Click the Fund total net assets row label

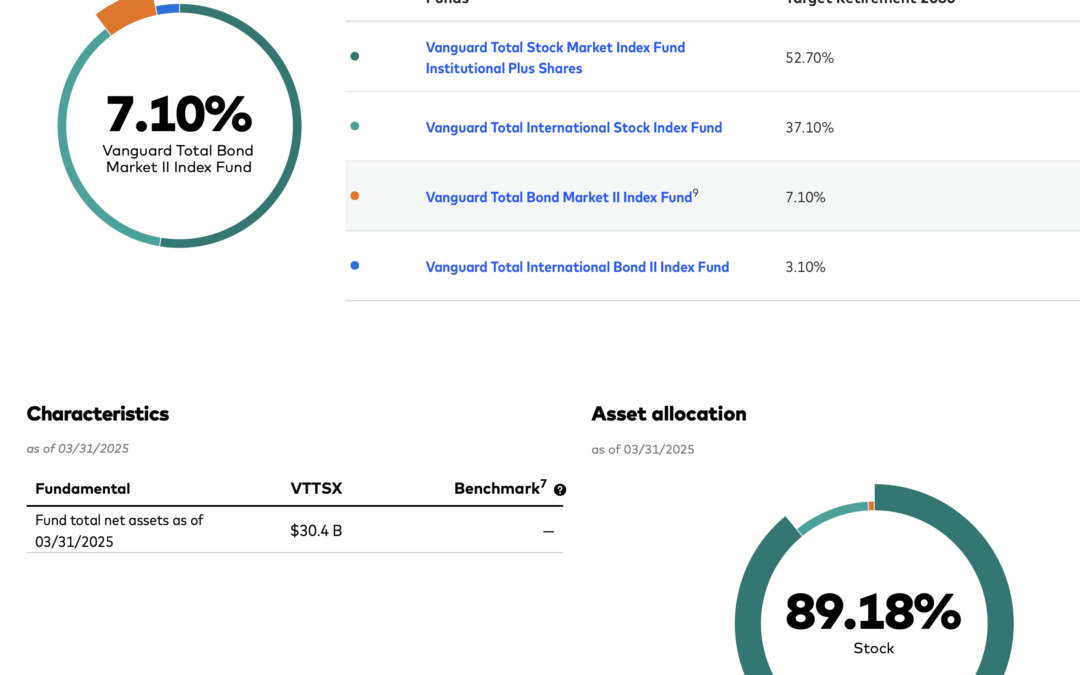coord(119,531)
